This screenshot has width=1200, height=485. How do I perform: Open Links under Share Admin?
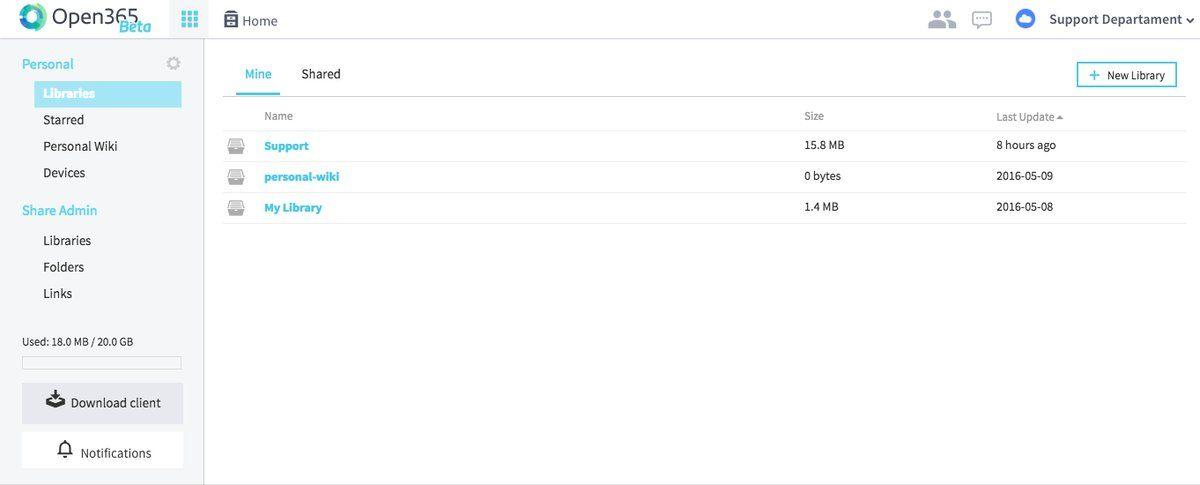58,294
